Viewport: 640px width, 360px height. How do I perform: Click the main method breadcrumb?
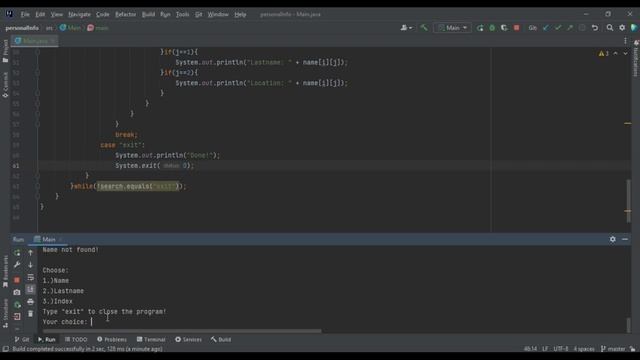pos(98,28)
